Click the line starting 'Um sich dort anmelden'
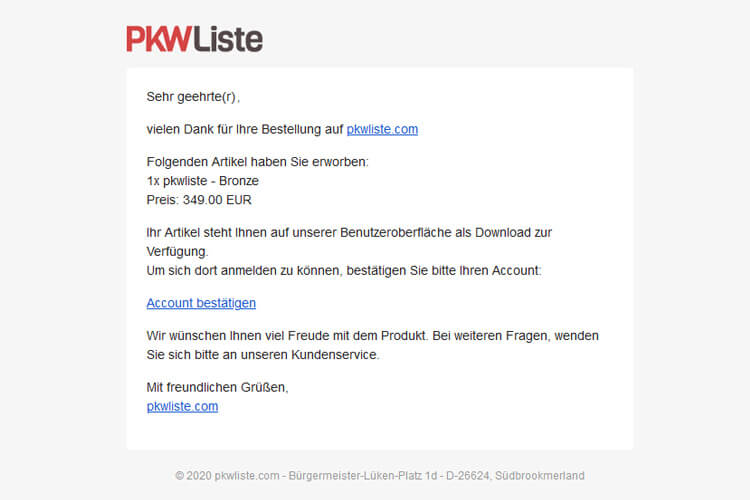Viewport: 750px width, 500px height. coord(344,271)
